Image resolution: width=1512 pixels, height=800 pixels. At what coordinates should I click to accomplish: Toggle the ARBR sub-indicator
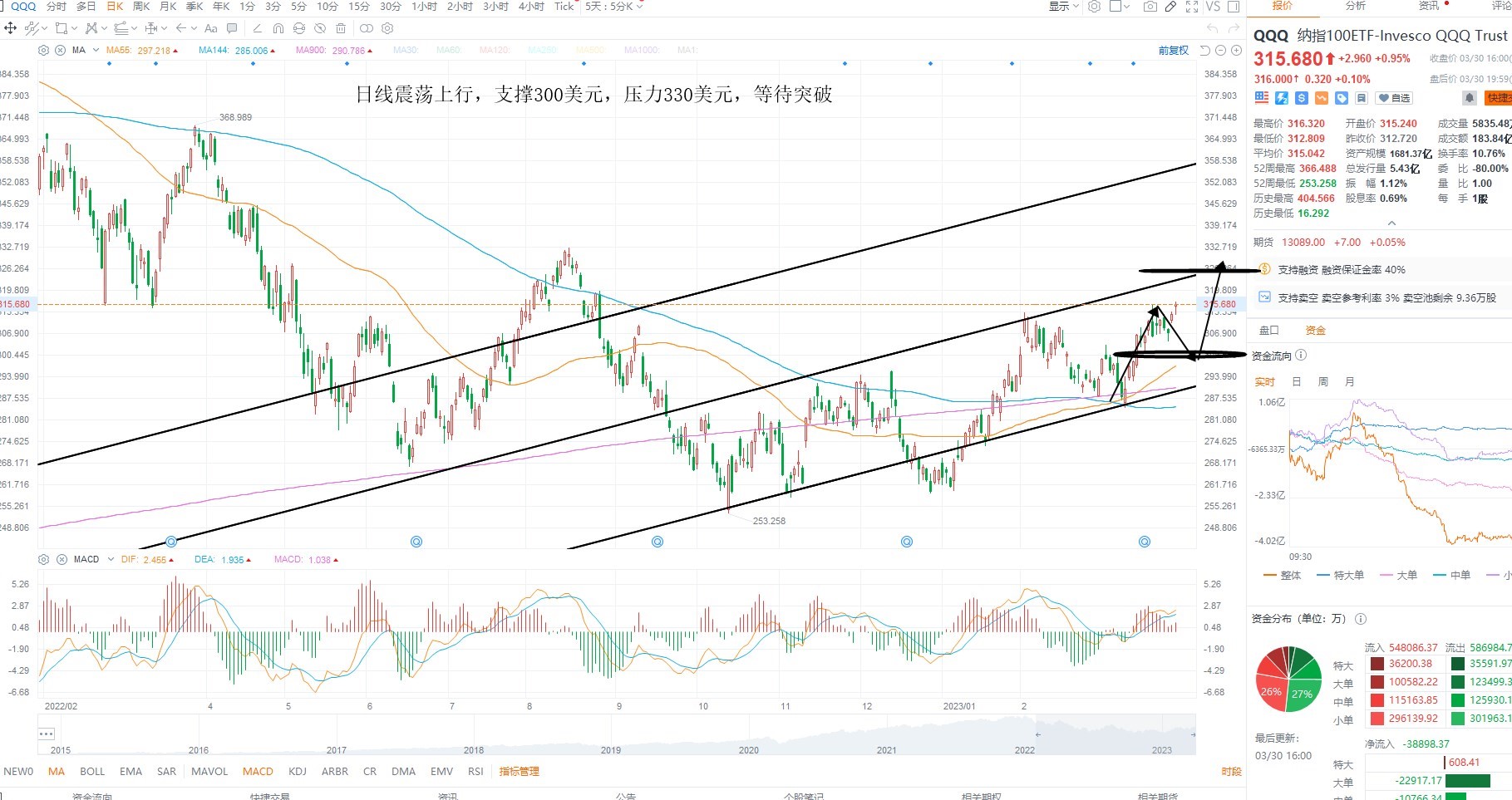(335, 772)
